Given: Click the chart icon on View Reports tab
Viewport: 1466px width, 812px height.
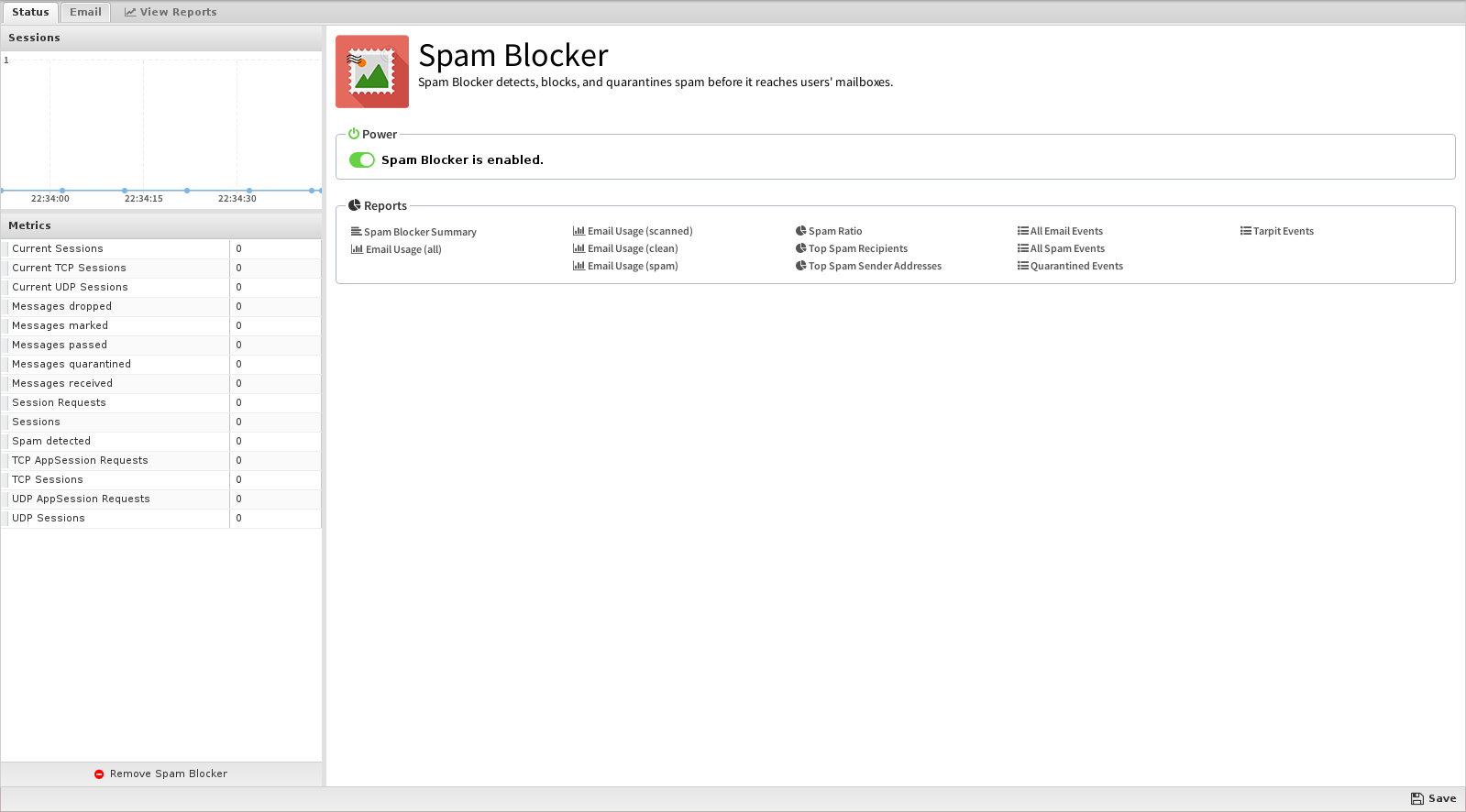Looking at the screenshot, I should point(130,12).
